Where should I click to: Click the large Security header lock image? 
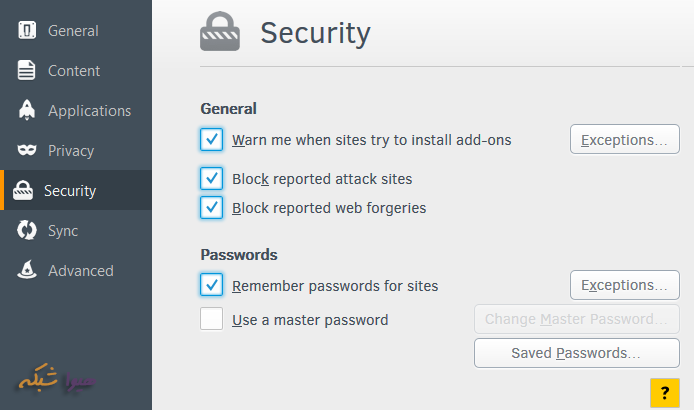point(220,33)
